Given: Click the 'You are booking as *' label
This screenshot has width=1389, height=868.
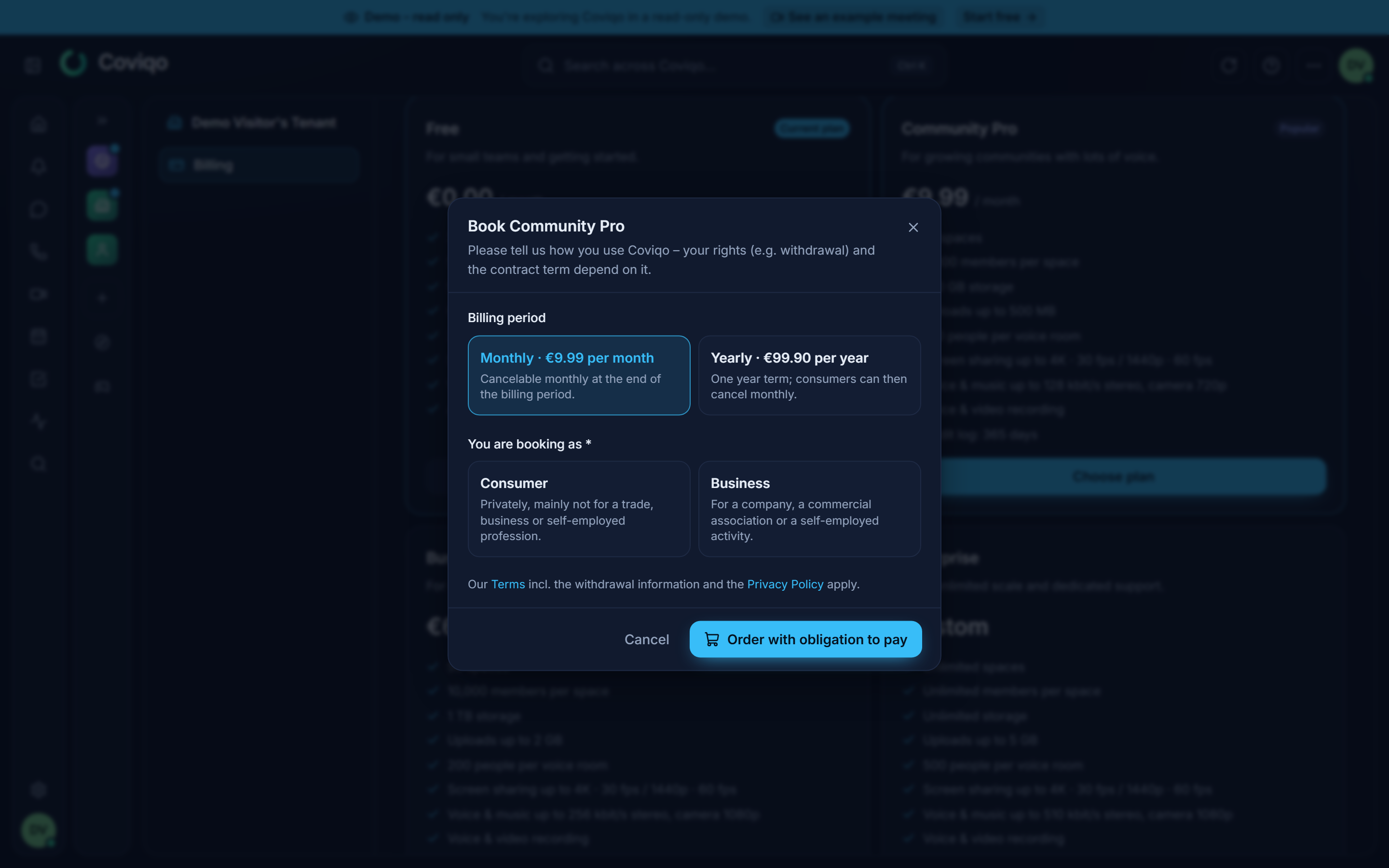Looking at the screenshot, I should tap(529, 444).
